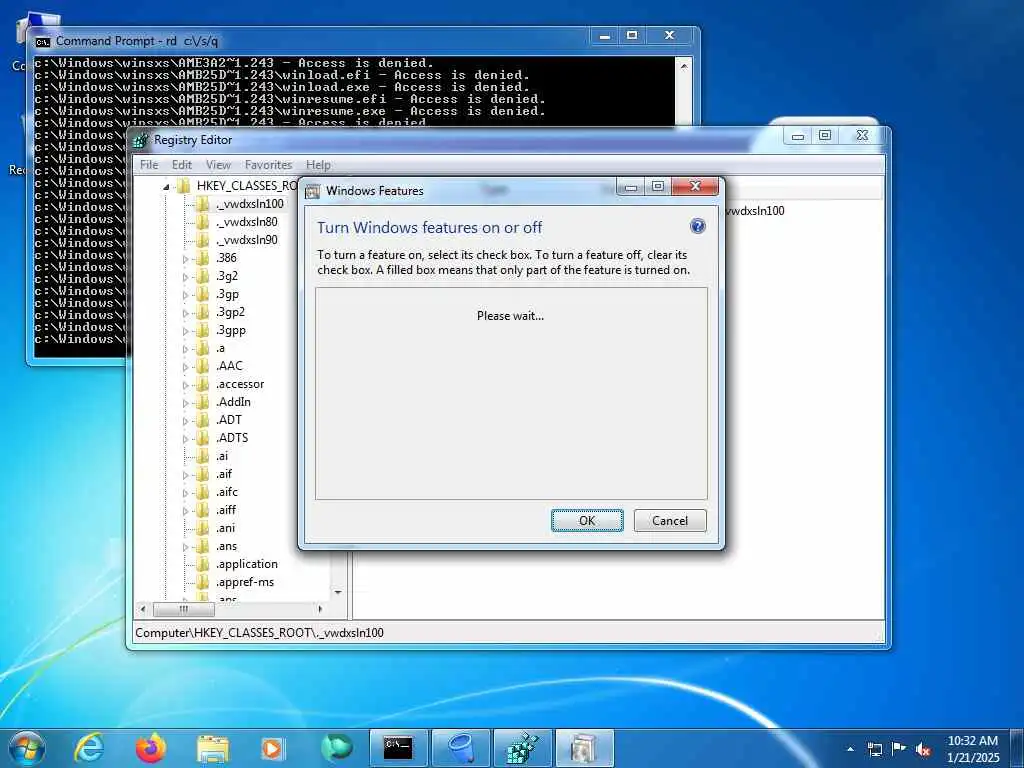Open the Help menu in Registry Editor

click(318, 165)
